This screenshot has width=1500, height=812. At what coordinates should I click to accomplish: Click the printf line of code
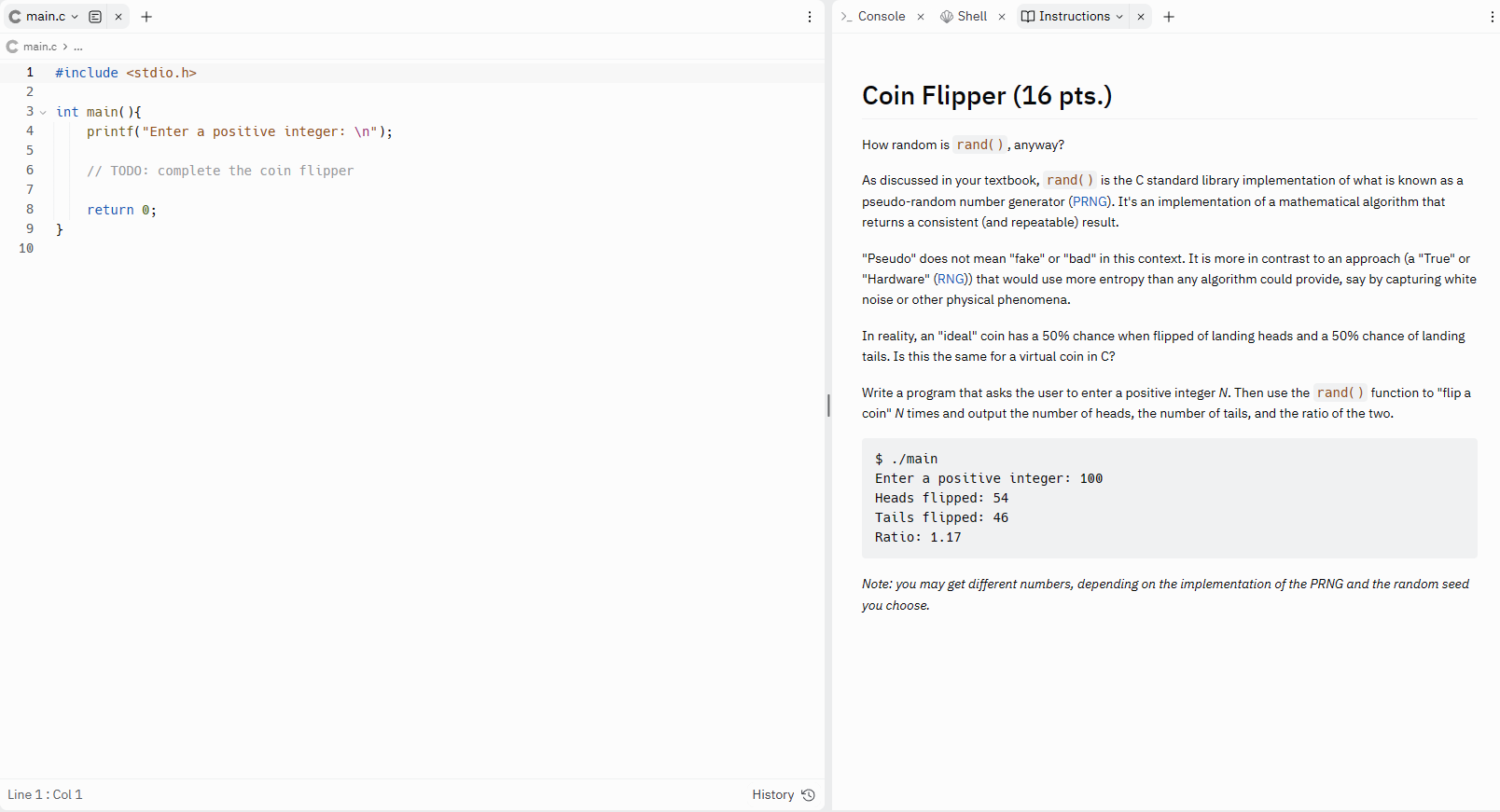coord(240,131)
